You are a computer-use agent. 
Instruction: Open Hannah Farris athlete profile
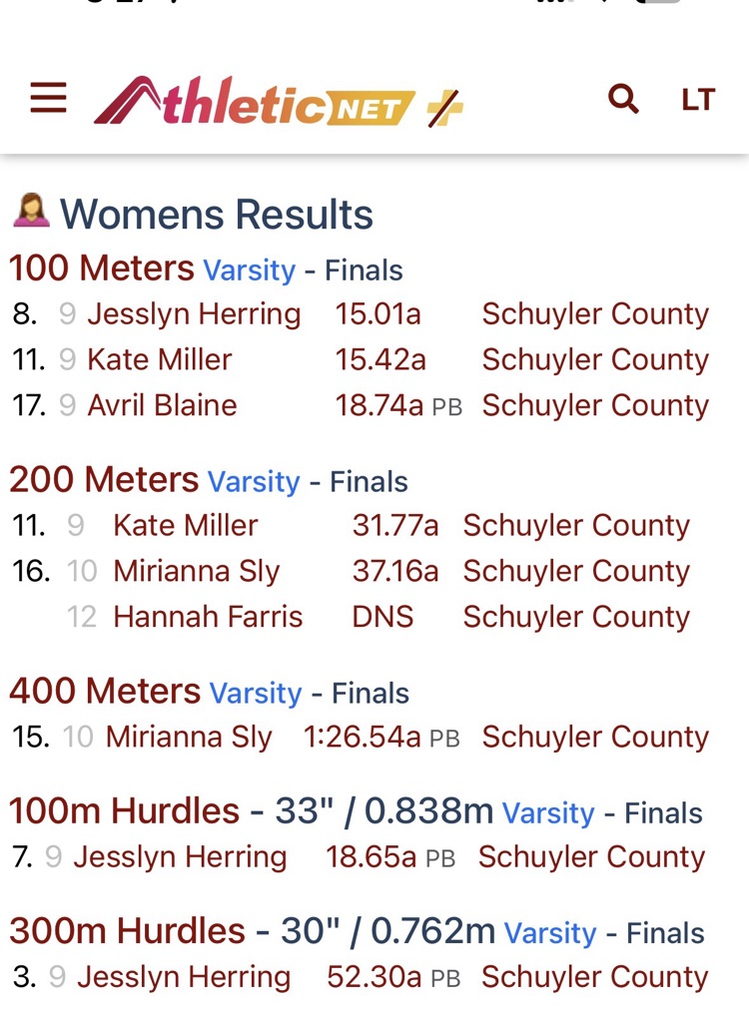(208, 616)
